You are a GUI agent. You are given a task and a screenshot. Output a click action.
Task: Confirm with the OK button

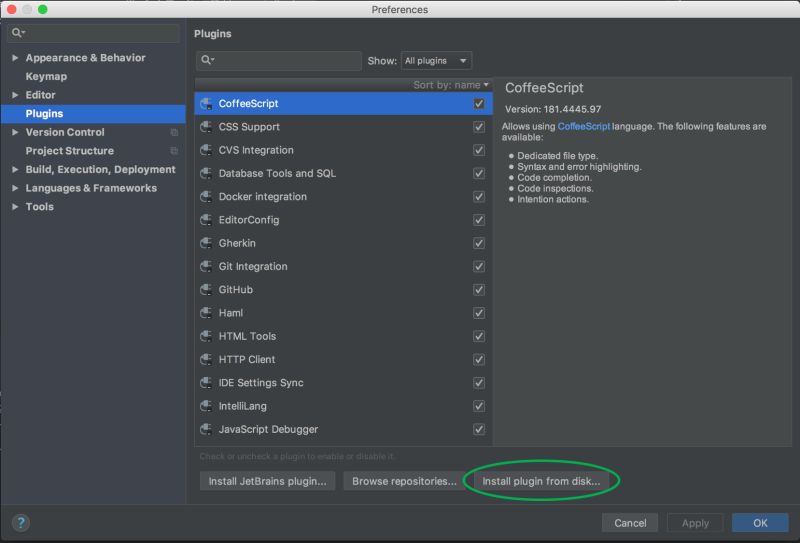point(760,523)
